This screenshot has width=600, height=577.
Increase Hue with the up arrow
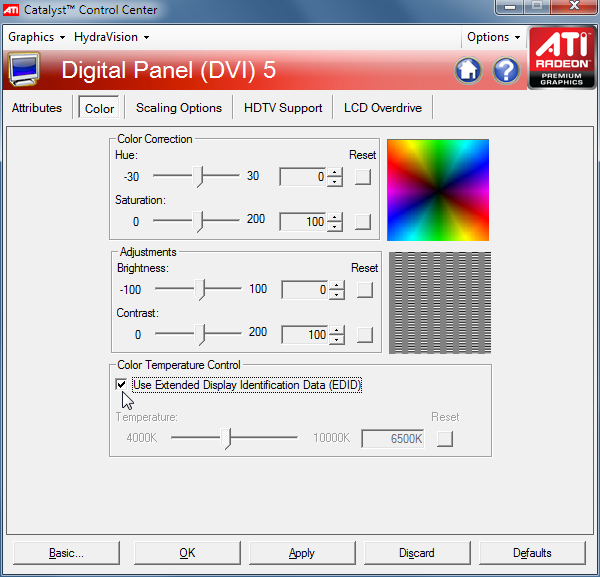[x=335, y=172]
